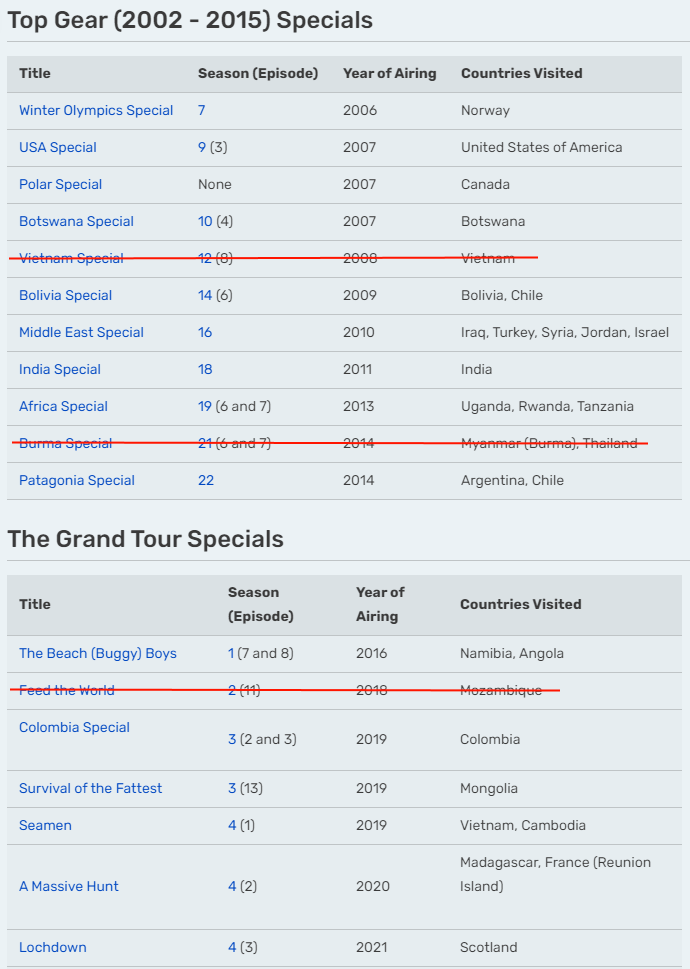Open A Massive Hunt link
The height and width of the screenshot is (969, 690).
pos(69,886)
